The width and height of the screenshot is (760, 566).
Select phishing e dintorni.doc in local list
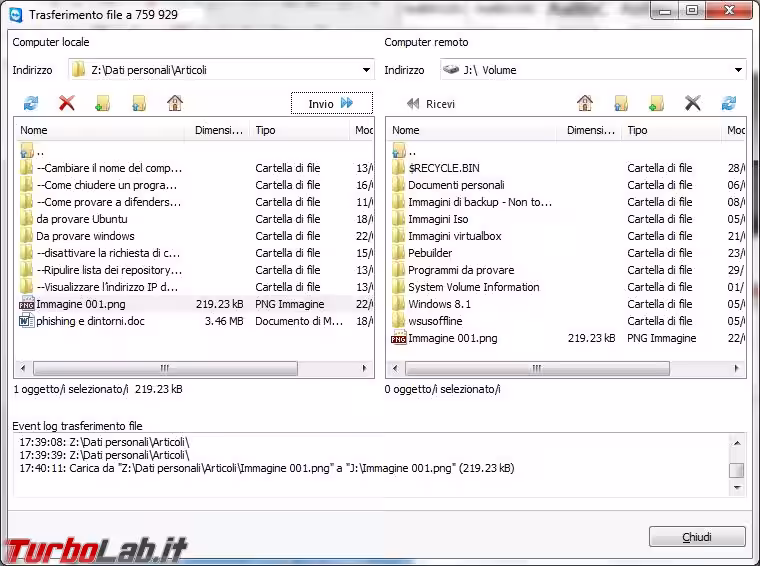click(90, 321)
